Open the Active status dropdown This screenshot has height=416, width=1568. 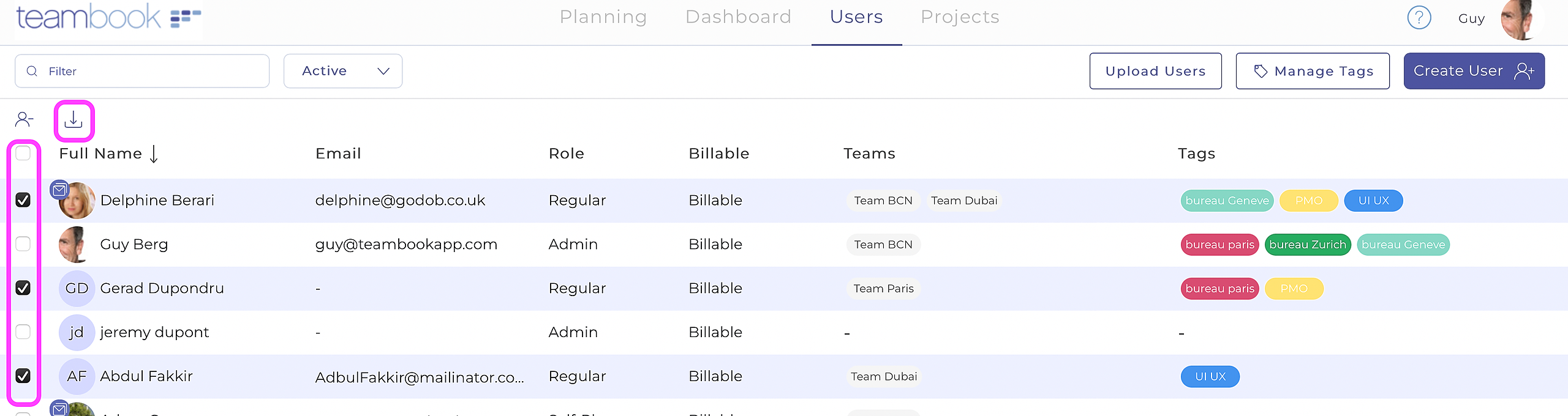coord(343,71)
